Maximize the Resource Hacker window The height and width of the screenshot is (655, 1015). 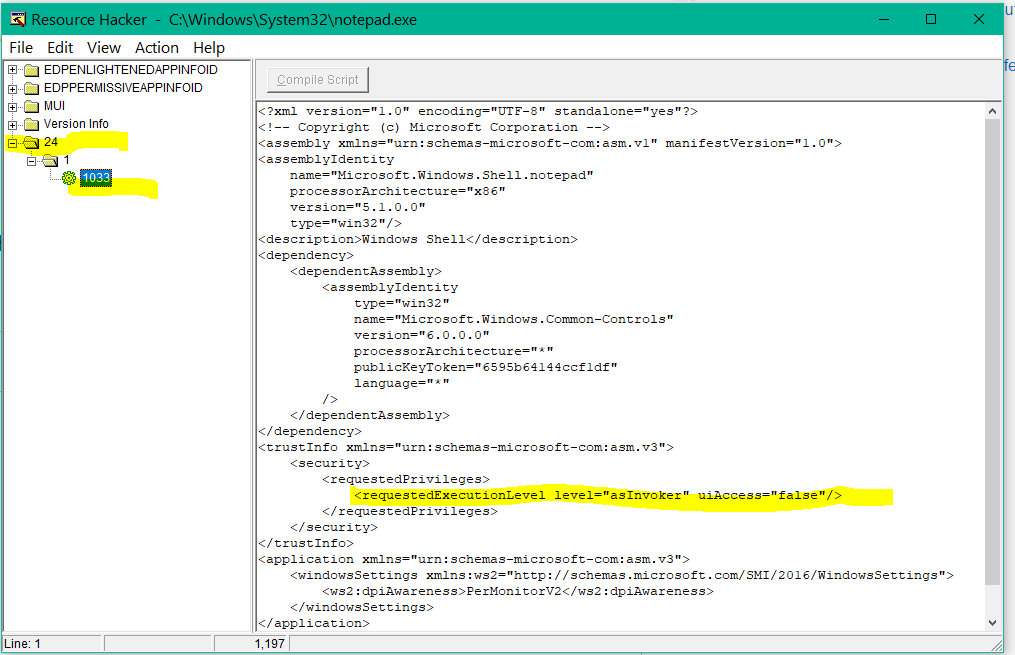click(931, 19)
